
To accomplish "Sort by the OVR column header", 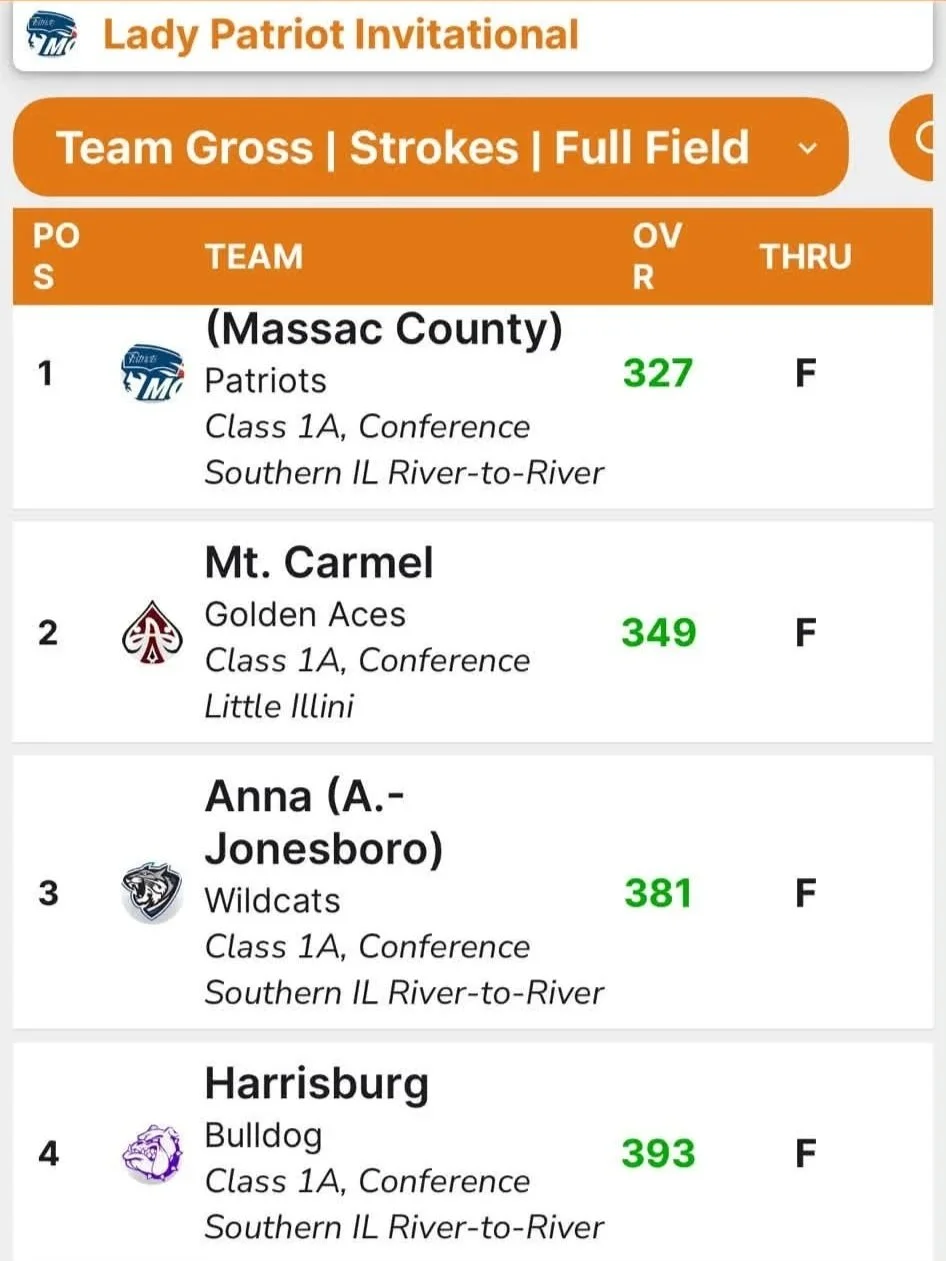I will click(657, 256).
